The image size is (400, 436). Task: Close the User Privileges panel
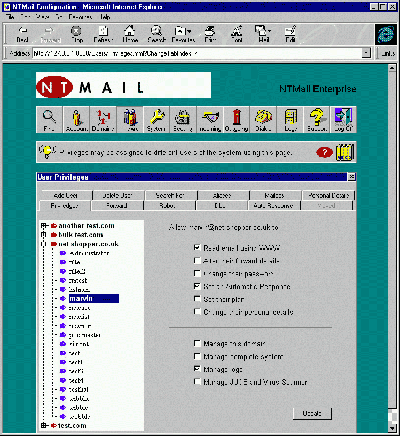pos(351,177)
